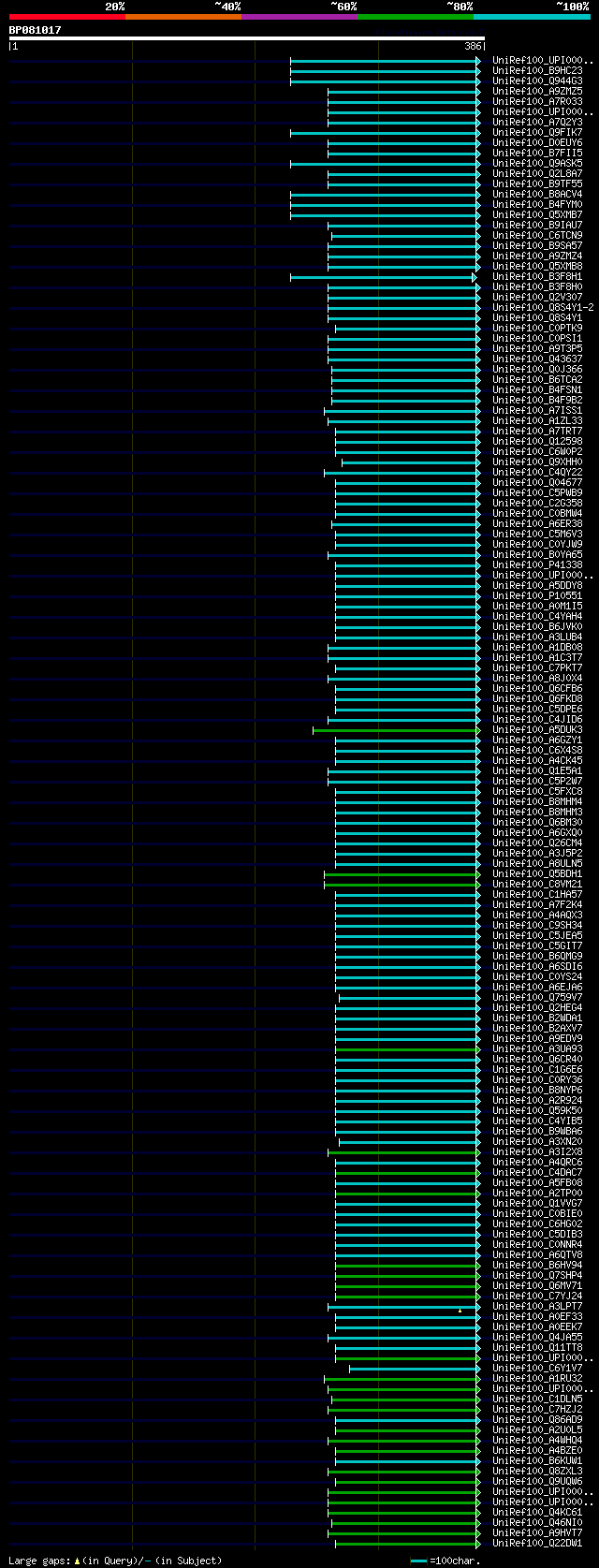Open hit UniRef100_A7R033
This screenshot has width=599, height=1568.
coord(537,101)
